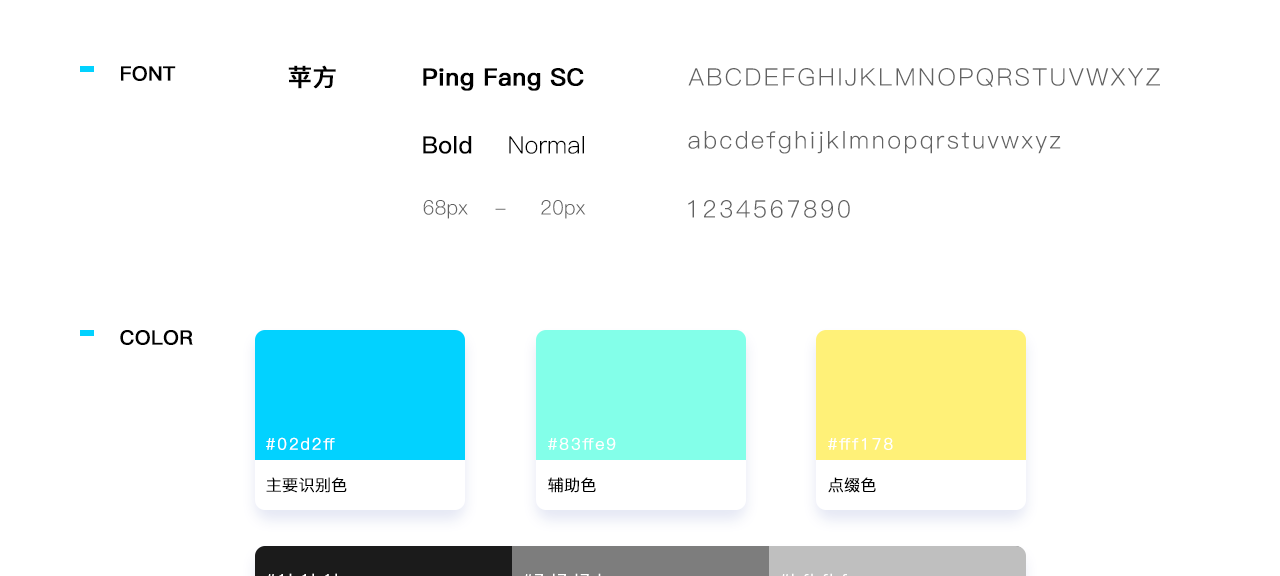The width and height of the screenshot is (1280, 576).
Task: Pick the near-black swatch in bottom bar
Action: click(383, 561)
